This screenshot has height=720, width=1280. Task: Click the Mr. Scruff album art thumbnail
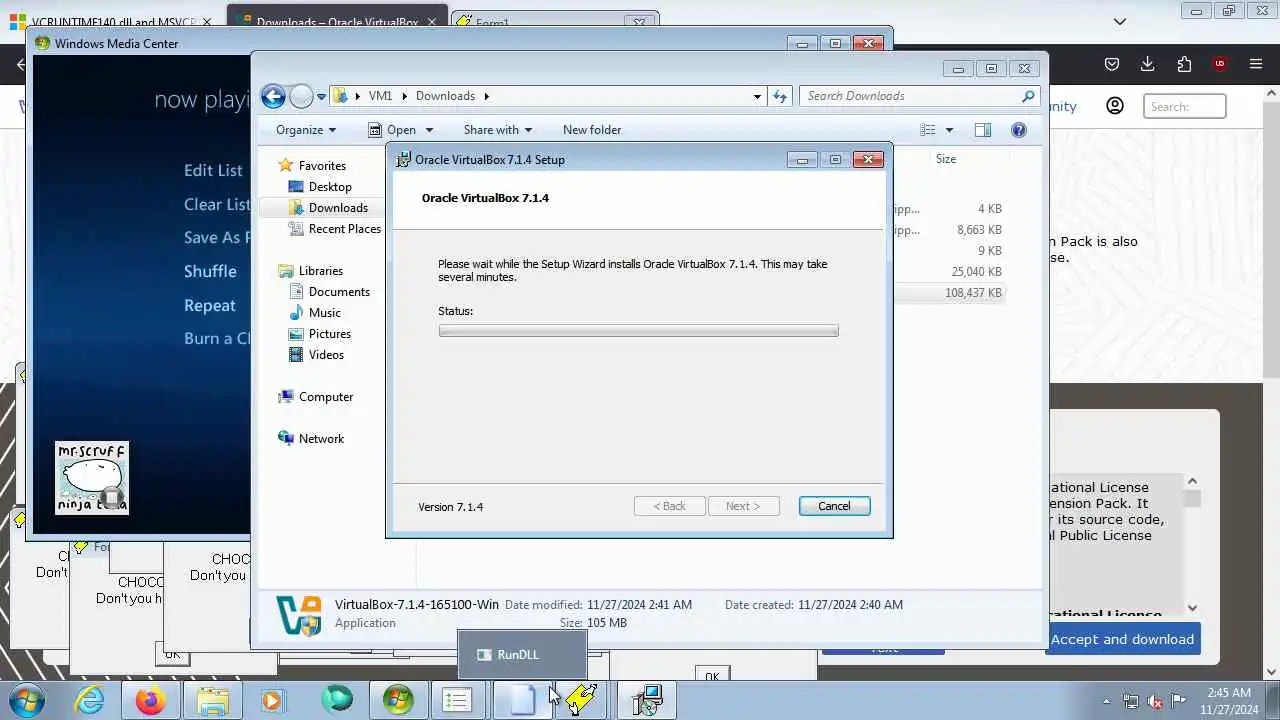(92, 478)
